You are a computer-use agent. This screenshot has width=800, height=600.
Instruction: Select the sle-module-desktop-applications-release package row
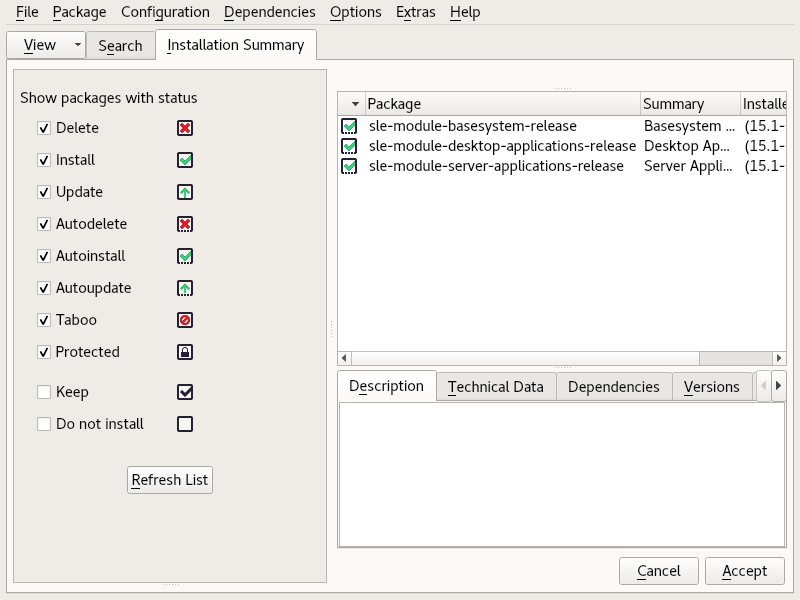[x=502, y=146]
